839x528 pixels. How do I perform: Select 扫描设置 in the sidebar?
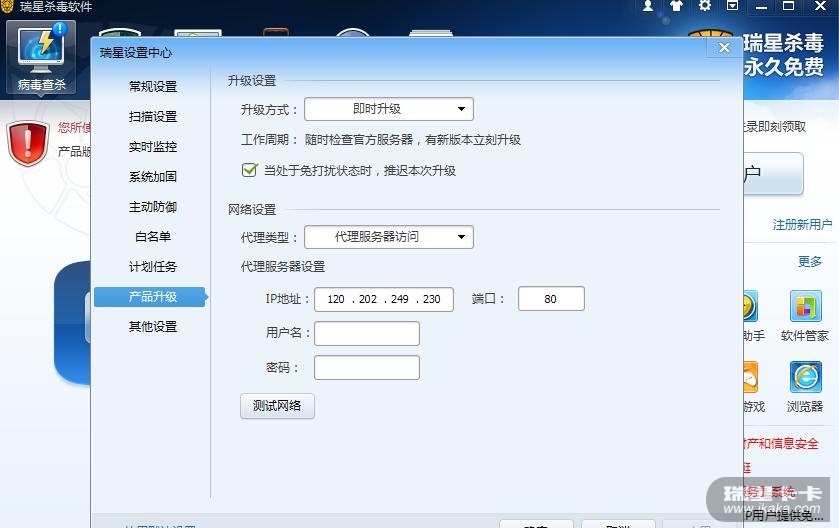click(x=152, y=116)
